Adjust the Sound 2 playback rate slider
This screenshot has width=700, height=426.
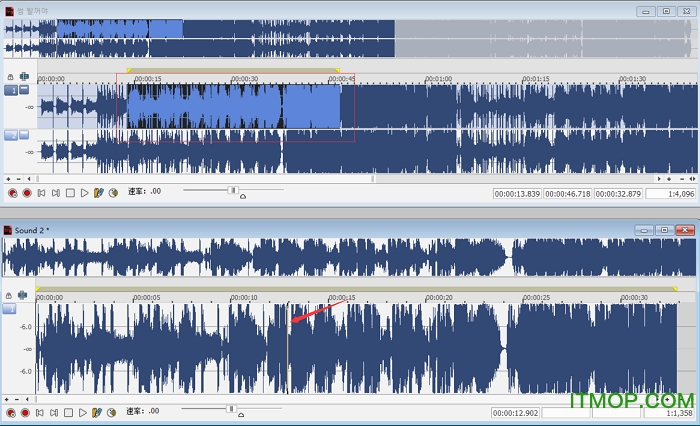point(231,409)
